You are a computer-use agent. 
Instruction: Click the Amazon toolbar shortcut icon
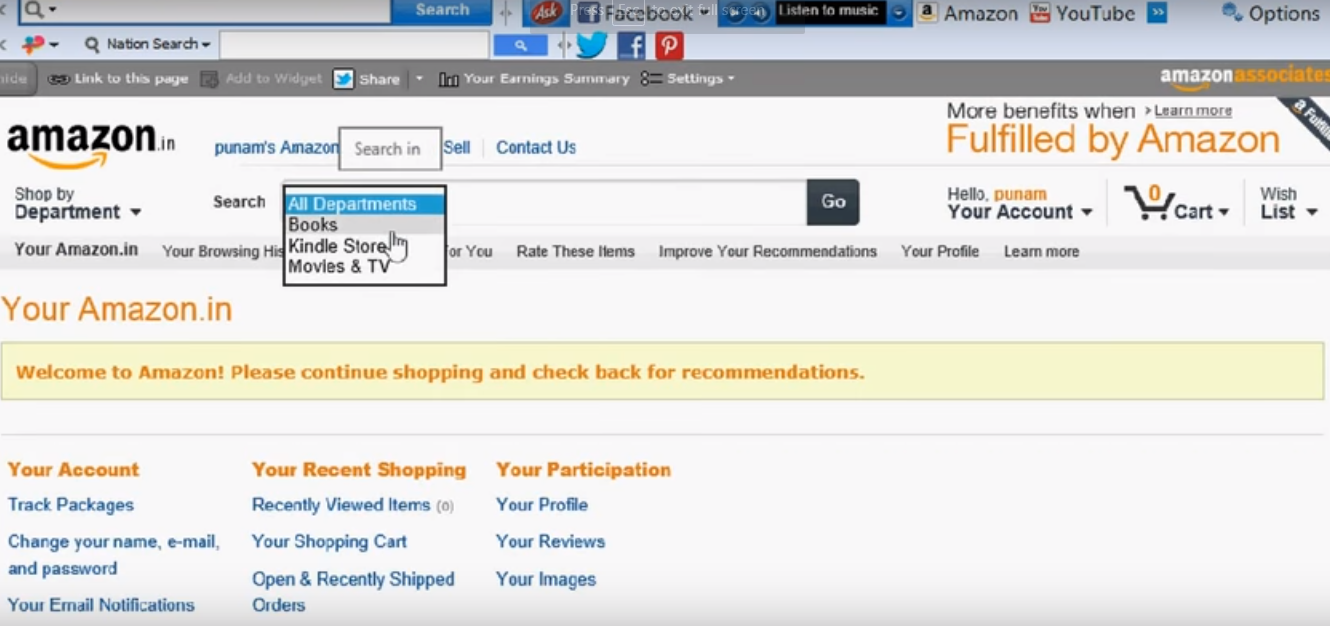[928, 13]
